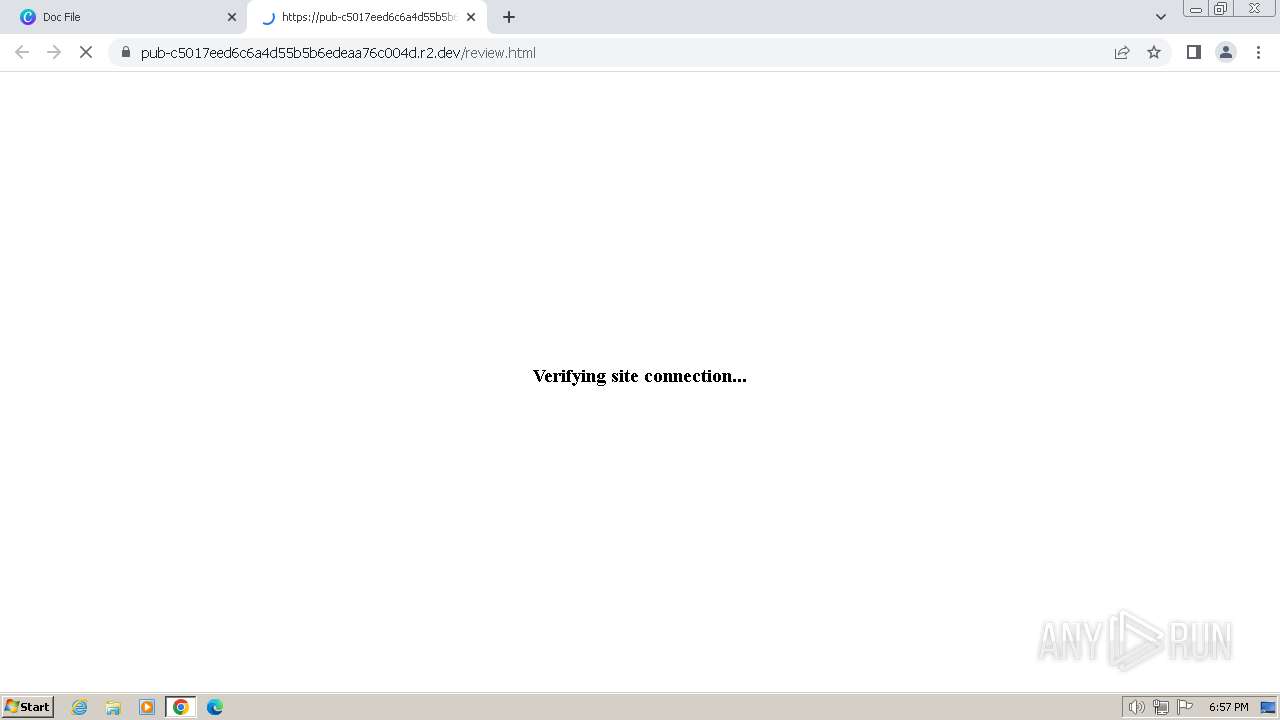1280x720 pixels.
Task: Click the 6:57 PM clock
Action: 1228,707
